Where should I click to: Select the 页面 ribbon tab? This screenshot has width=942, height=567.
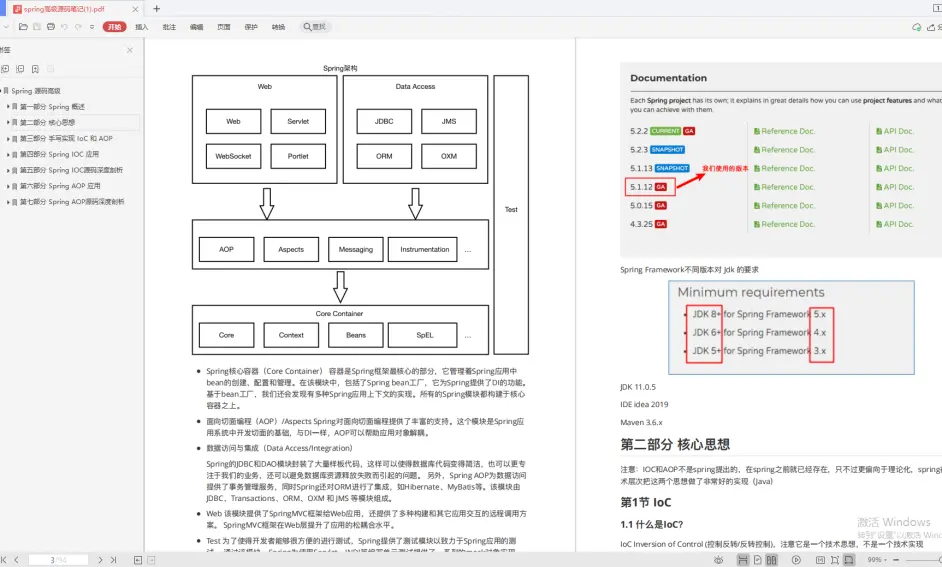tap(223, 27)
